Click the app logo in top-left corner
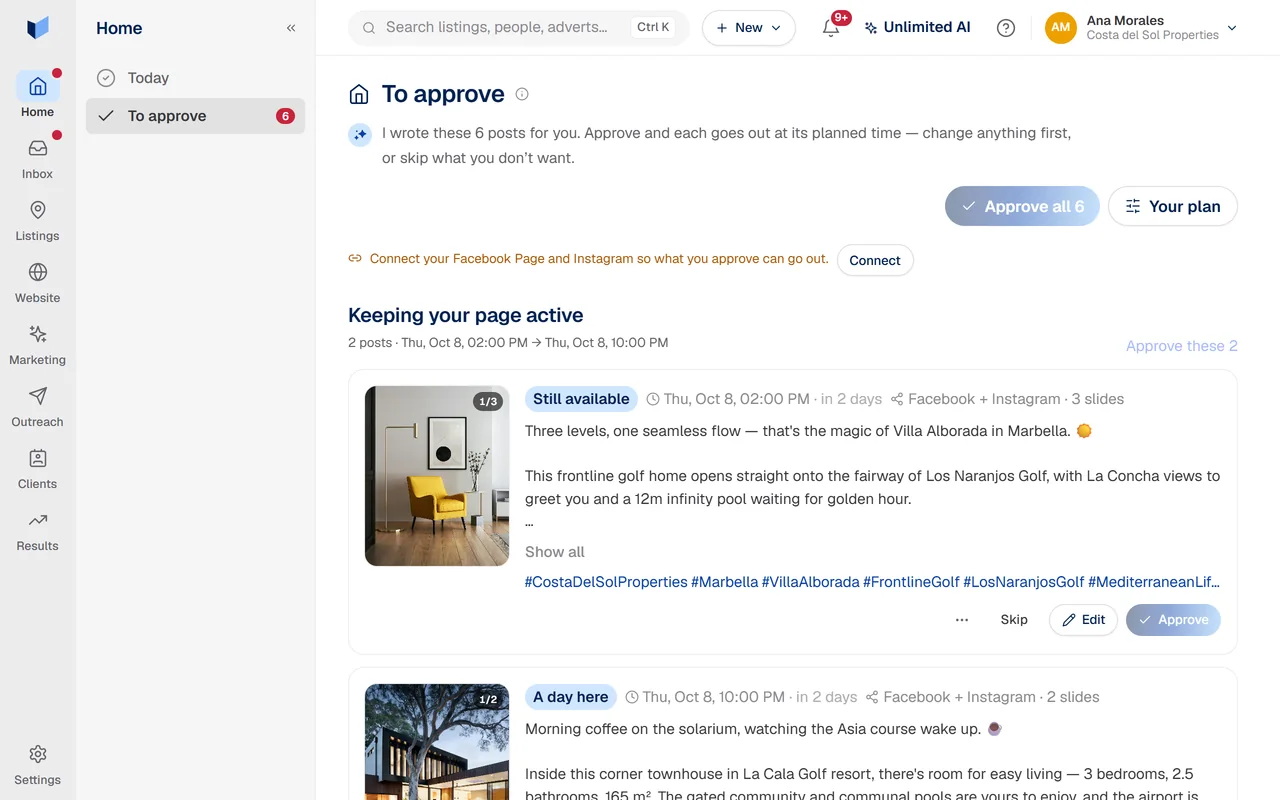1280x800 pixels. [x=38, y=28]
